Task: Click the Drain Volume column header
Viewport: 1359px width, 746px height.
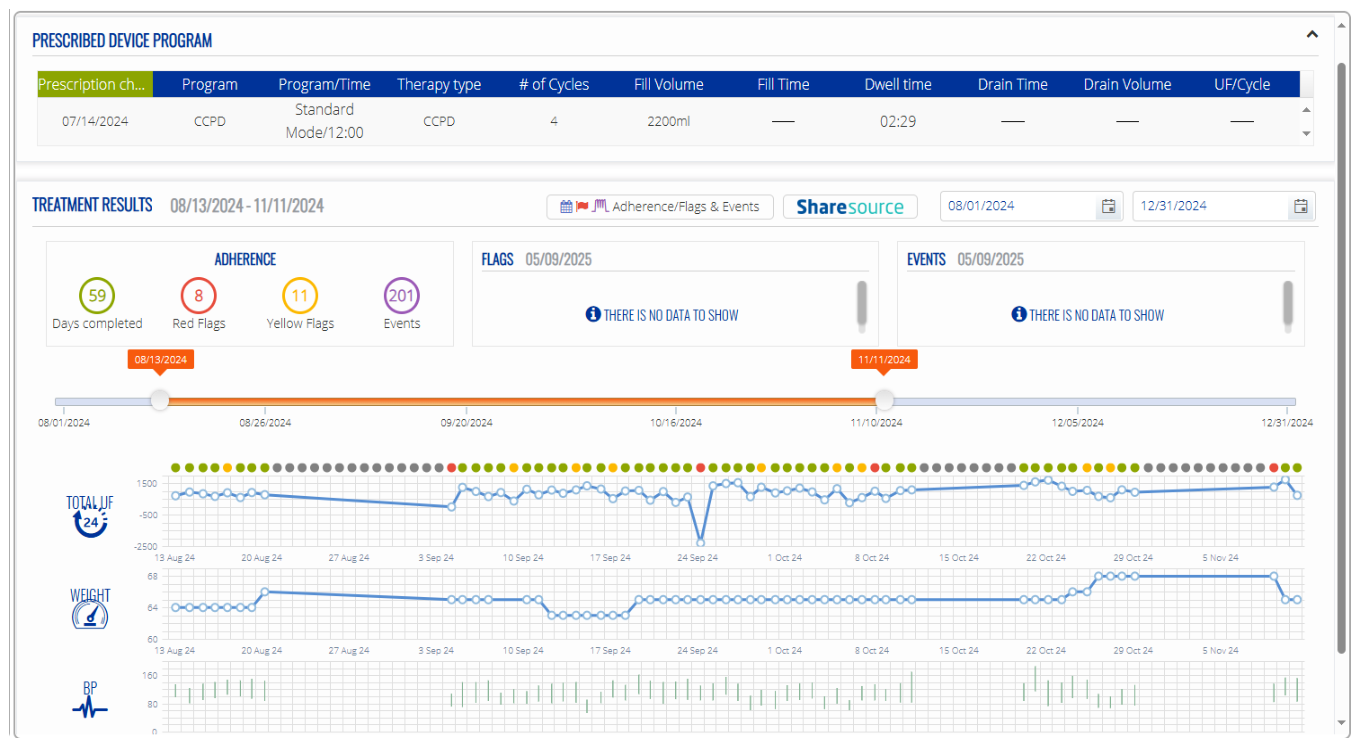Action: pos(1127,84)
